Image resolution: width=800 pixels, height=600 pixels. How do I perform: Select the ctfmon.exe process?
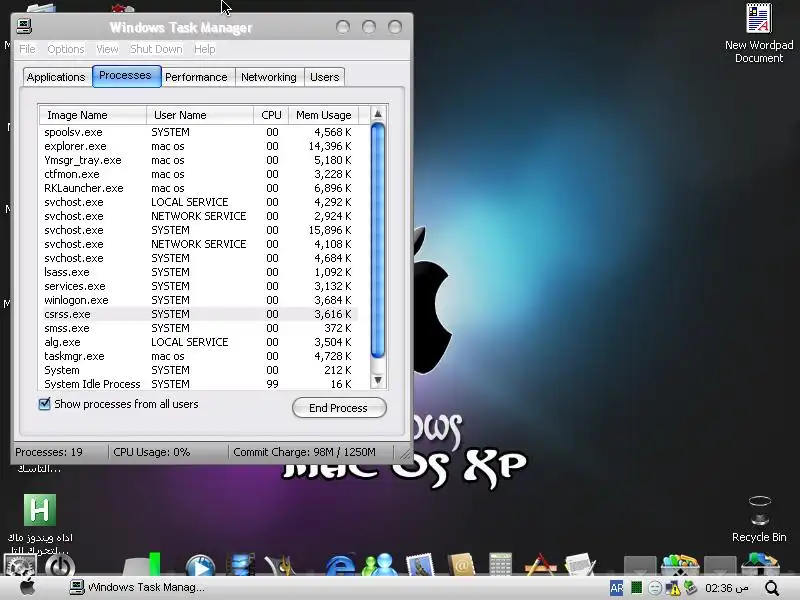click(199, 174)
